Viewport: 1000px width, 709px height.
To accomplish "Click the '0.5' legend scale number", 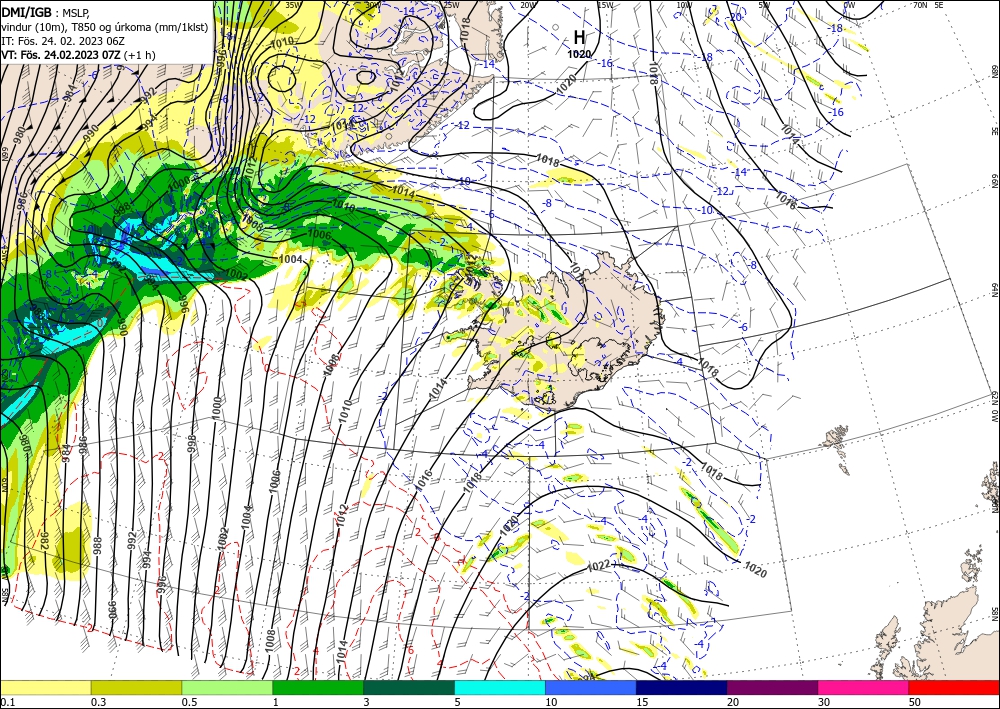I will click(189, 702).
